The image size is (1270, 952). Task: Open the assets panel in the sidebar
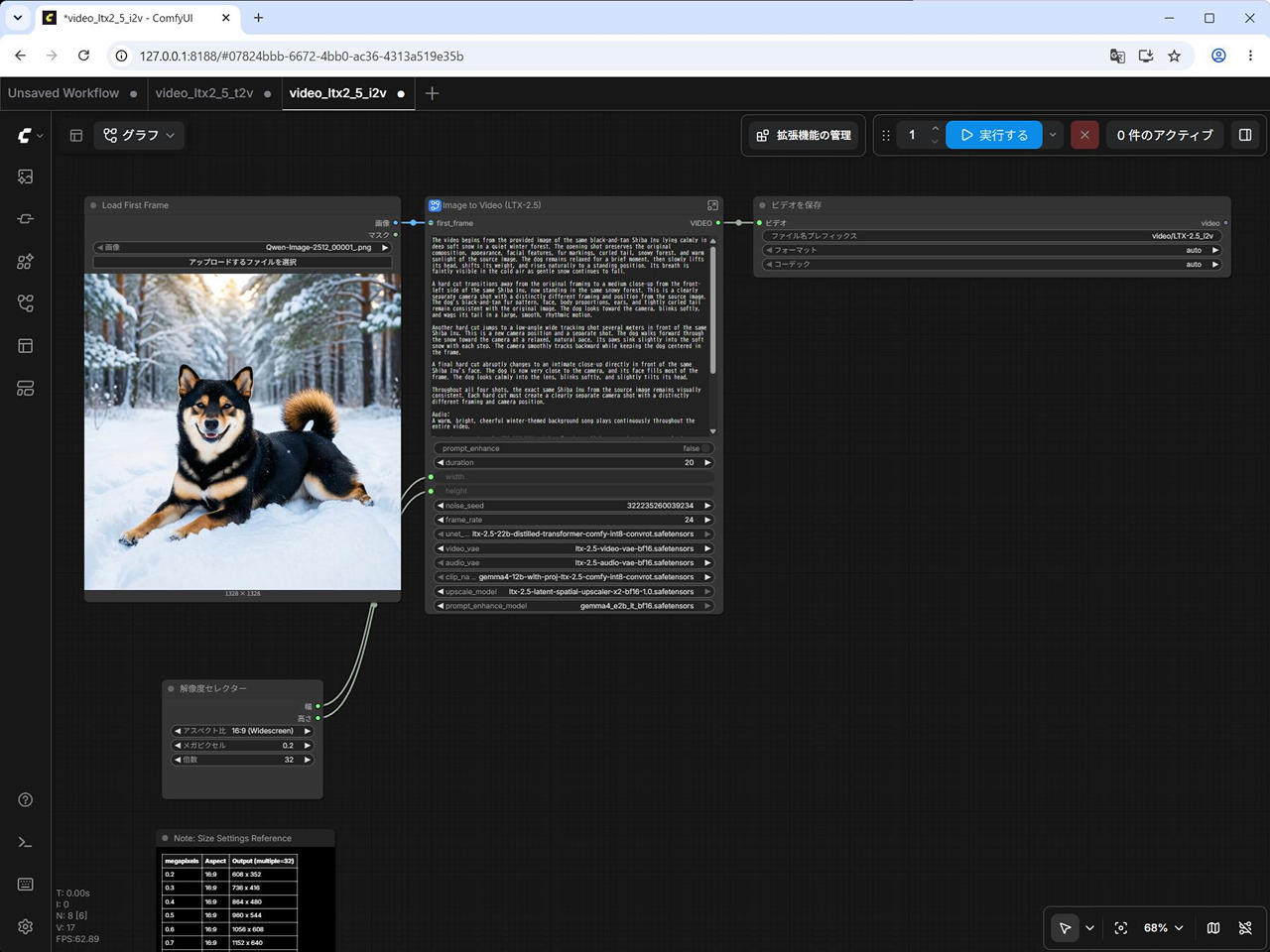26,177
